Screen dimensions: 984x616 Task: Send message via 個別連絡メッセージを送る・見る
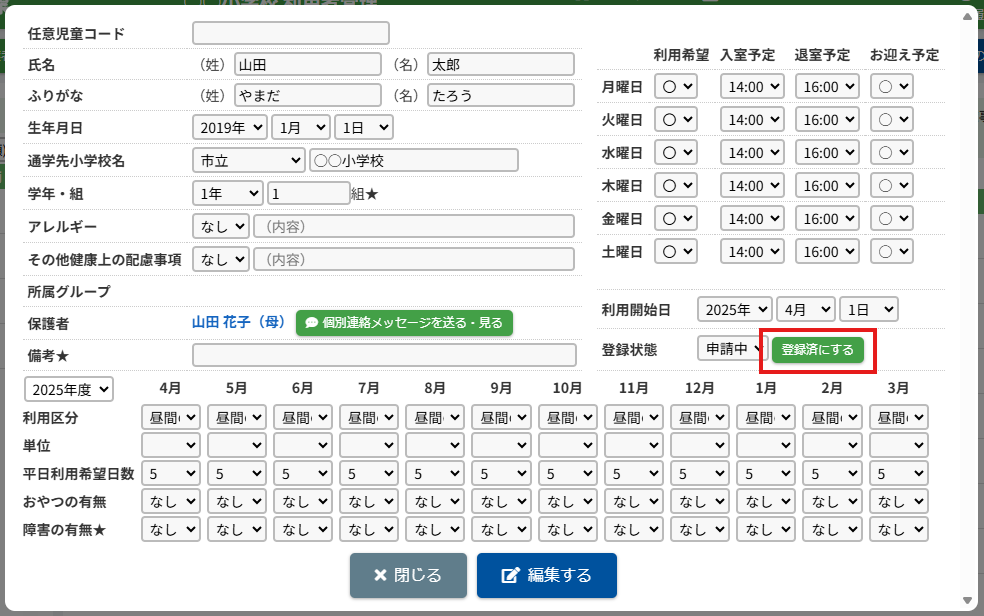point(404,323)
